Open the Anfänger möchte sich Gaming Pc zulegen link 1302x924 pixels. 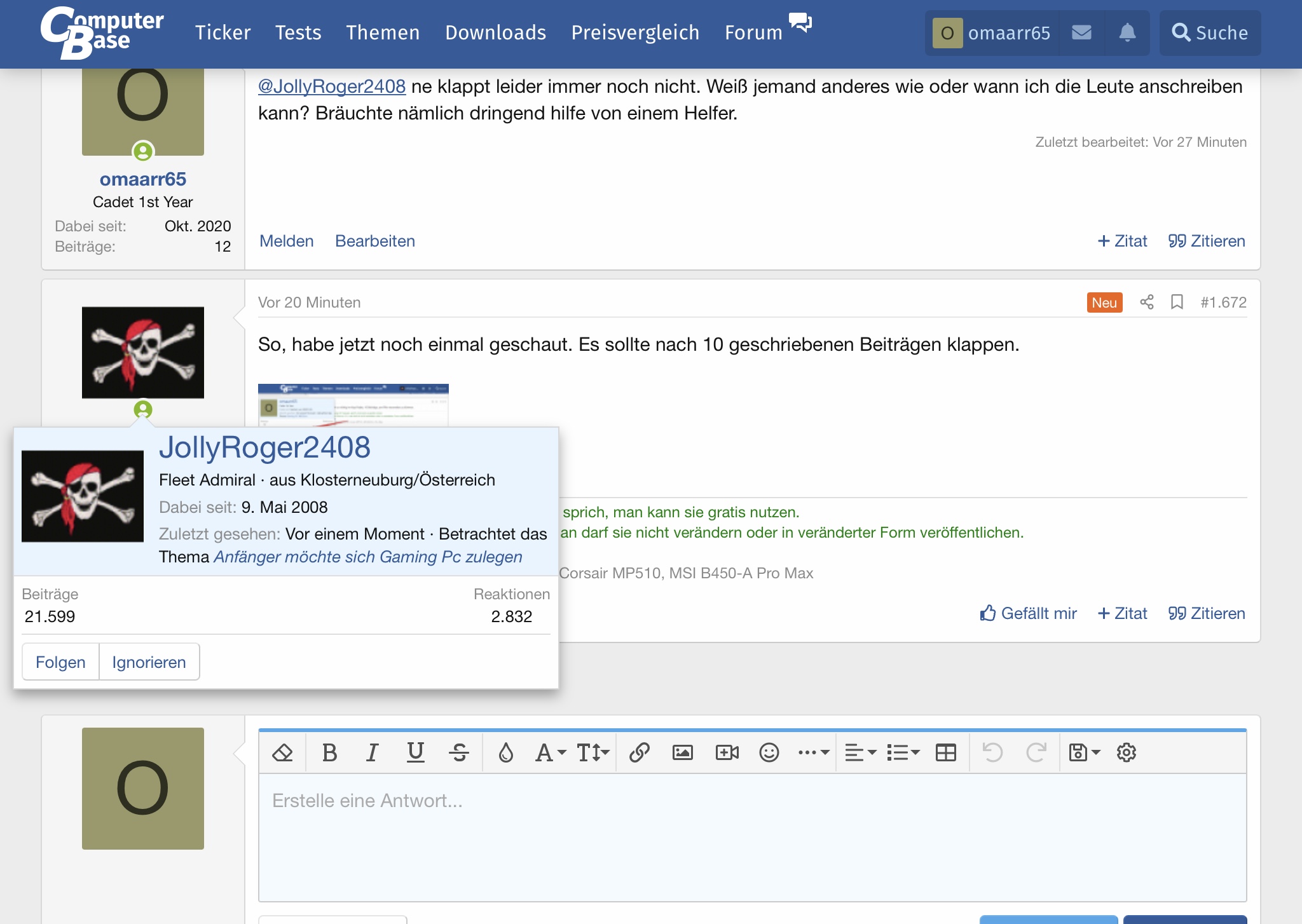[x=367, y=557]
